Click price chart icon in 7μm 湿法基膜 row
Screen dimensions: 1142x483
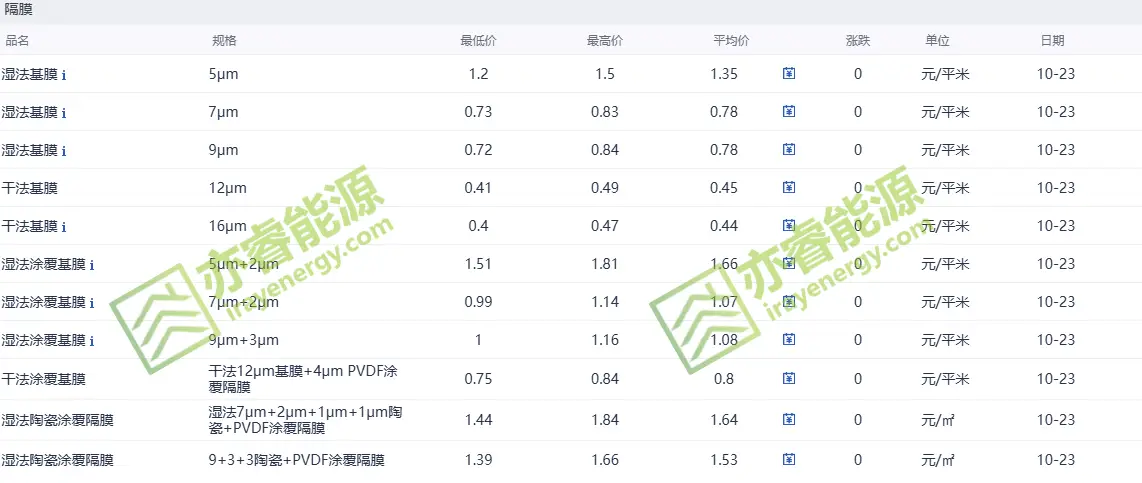(x=789, y=112)
